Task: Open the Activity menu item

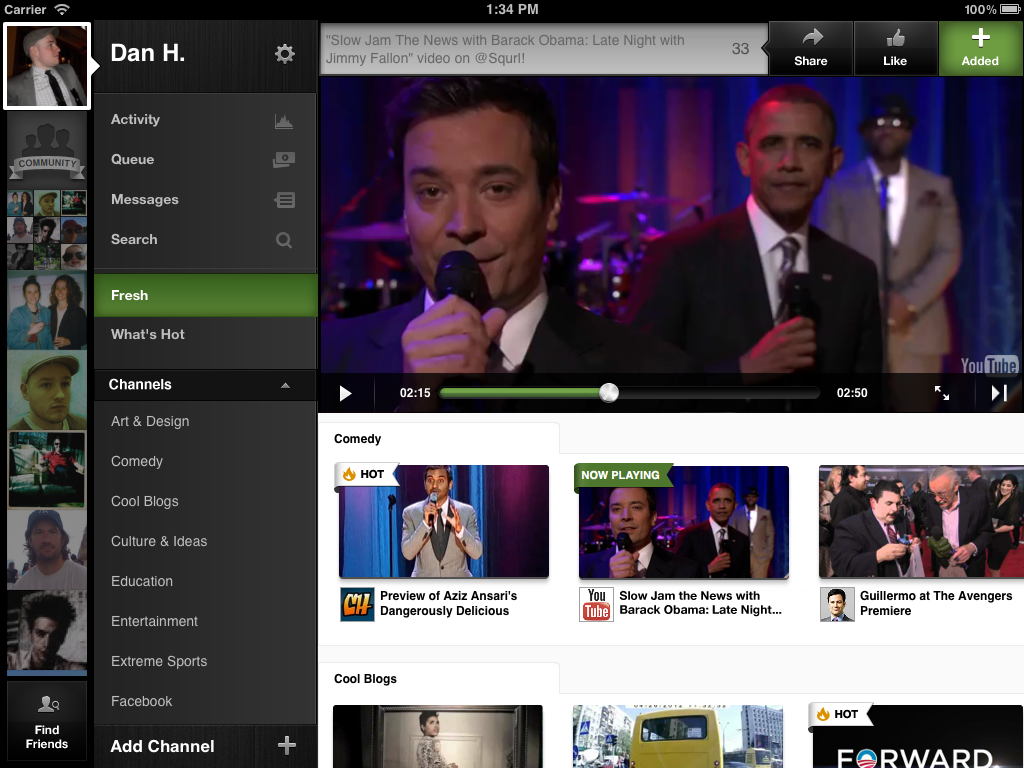Action: 205,120
